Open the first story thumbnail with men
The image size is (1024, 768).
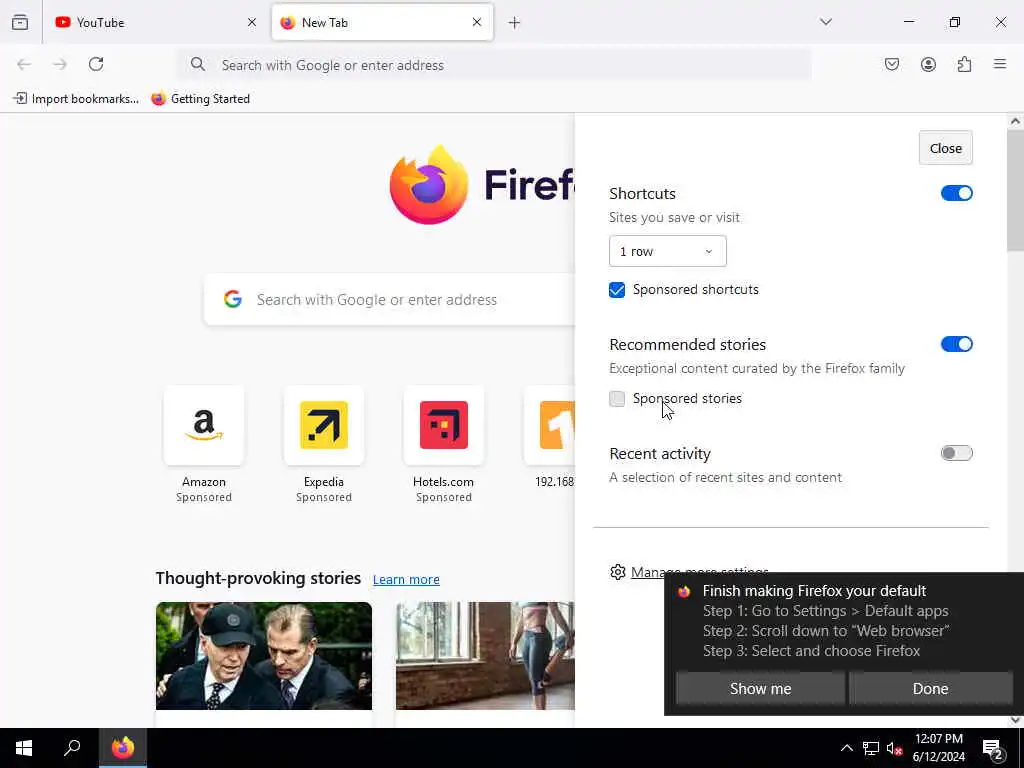[x=264, y=656]
